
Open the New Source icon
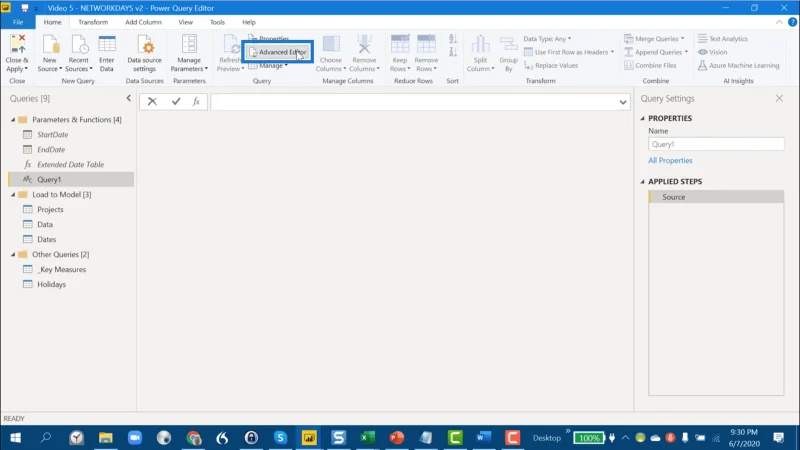click(50, 44)
